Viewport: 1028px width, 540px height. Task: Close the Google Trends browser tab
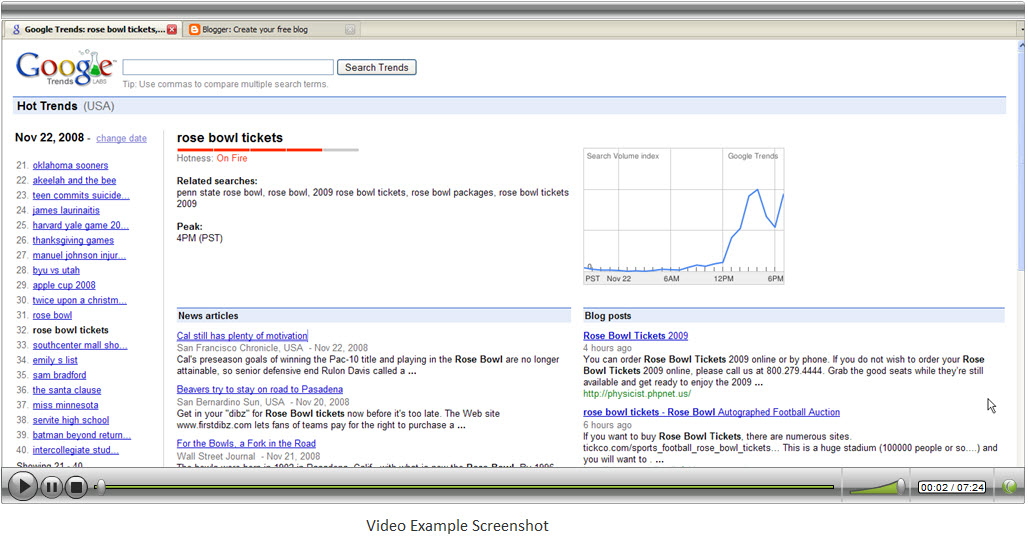point(172,30)
